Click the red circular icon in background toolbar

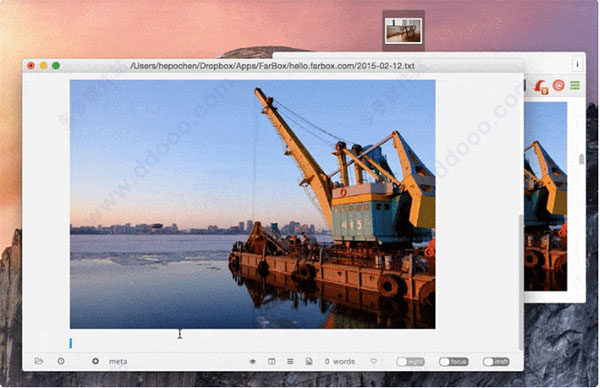click(x=558, y=85)
